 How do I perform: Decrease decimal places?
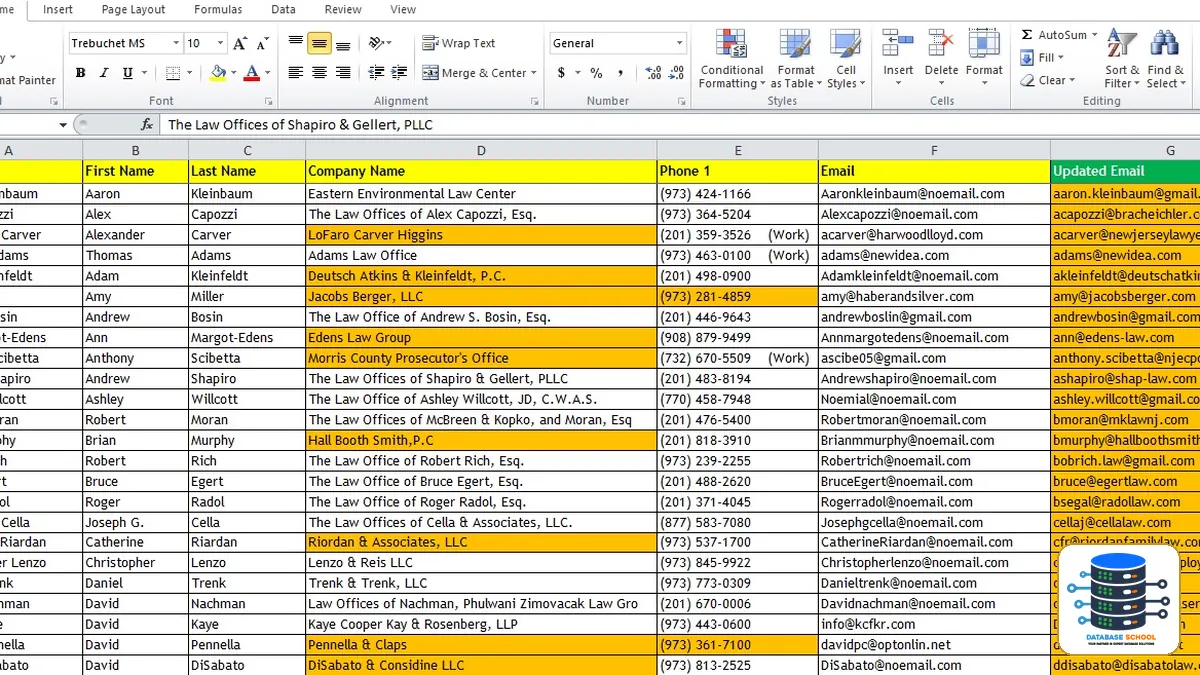[677, 73]
